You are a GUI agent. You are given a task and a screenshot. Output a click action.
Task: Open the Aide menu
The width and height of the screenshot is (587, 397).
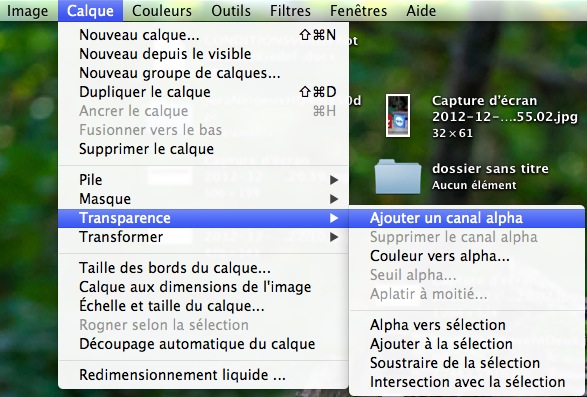421,10
